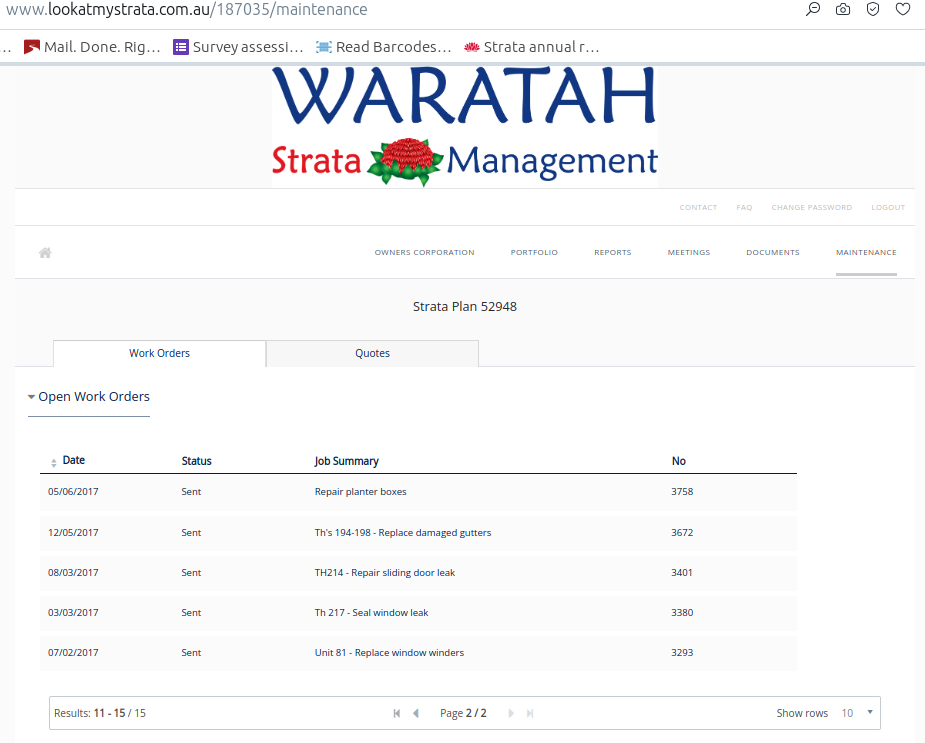Click the Logout link
Image resolution: width=925 pixels, height=743 pixels.
[x=888, y=208]
